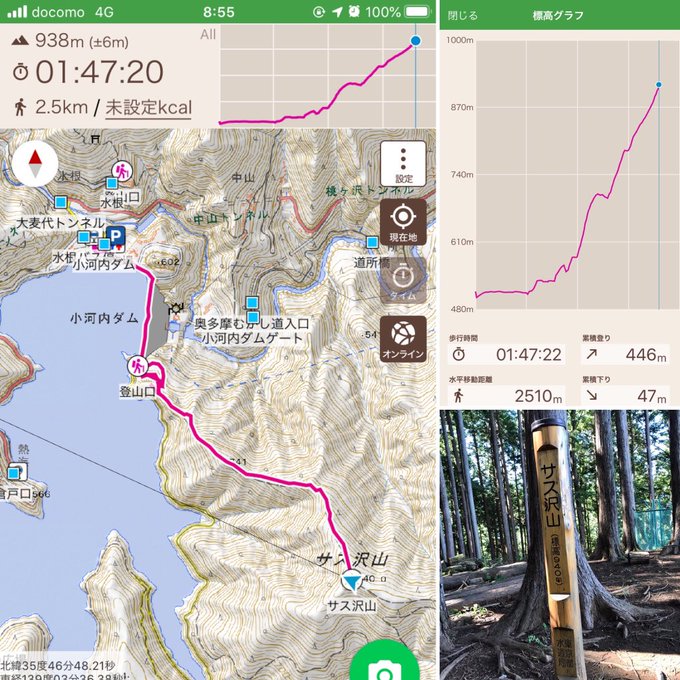The height and width of the screenshot is (680, 680).
Task: Tap the 道所橋 blue square waypoint
Action: pyautogui.click(x=372, y=242)
